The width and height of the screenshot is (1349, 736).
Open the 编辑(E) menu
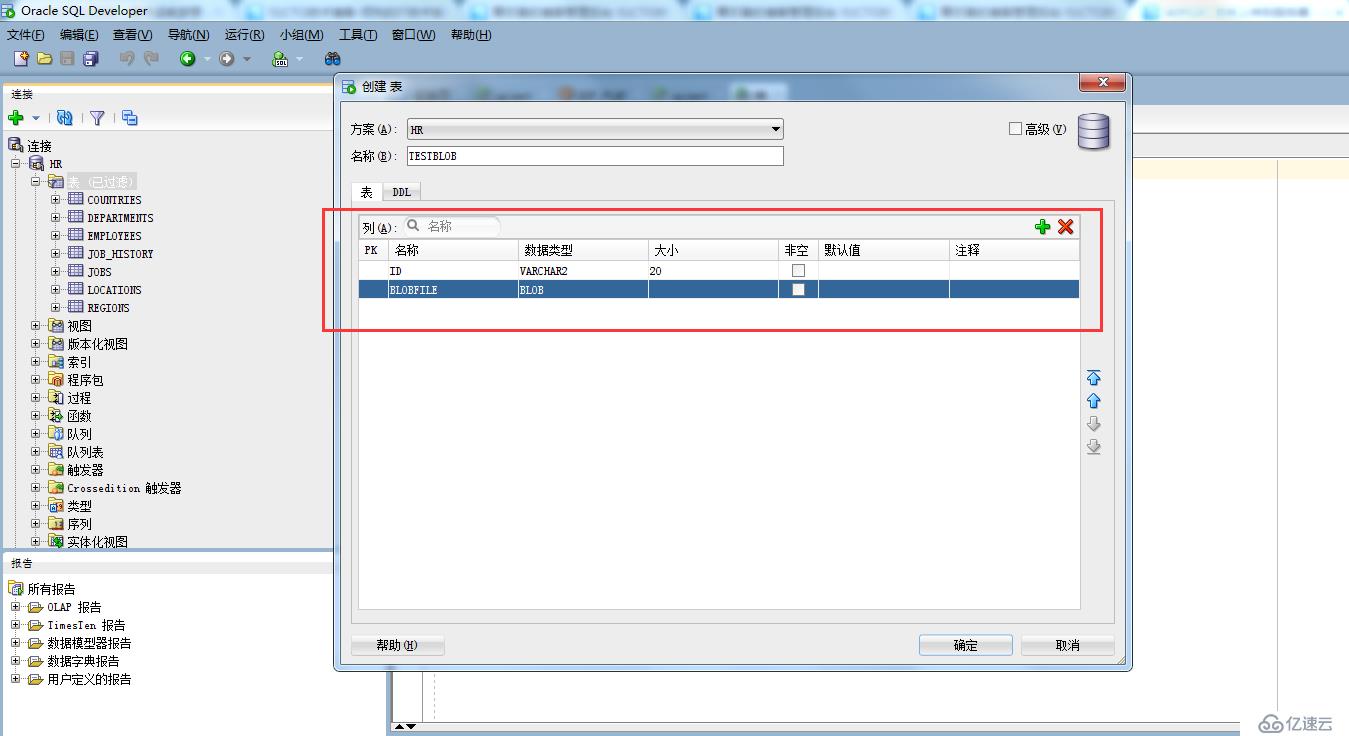pos(79,35)
